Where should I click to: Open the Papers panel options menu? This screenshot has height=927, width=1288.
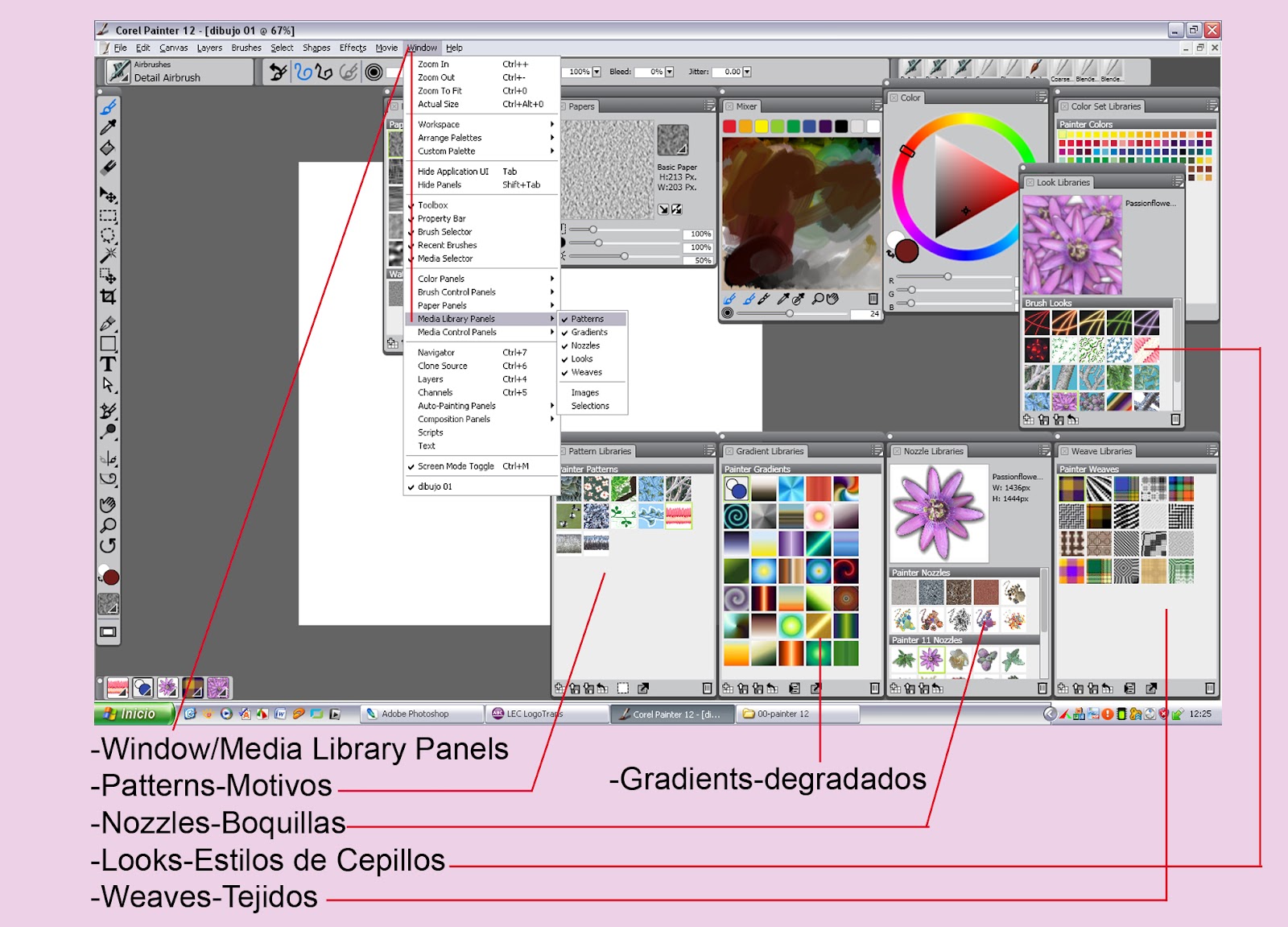click(x=709, y=106)
